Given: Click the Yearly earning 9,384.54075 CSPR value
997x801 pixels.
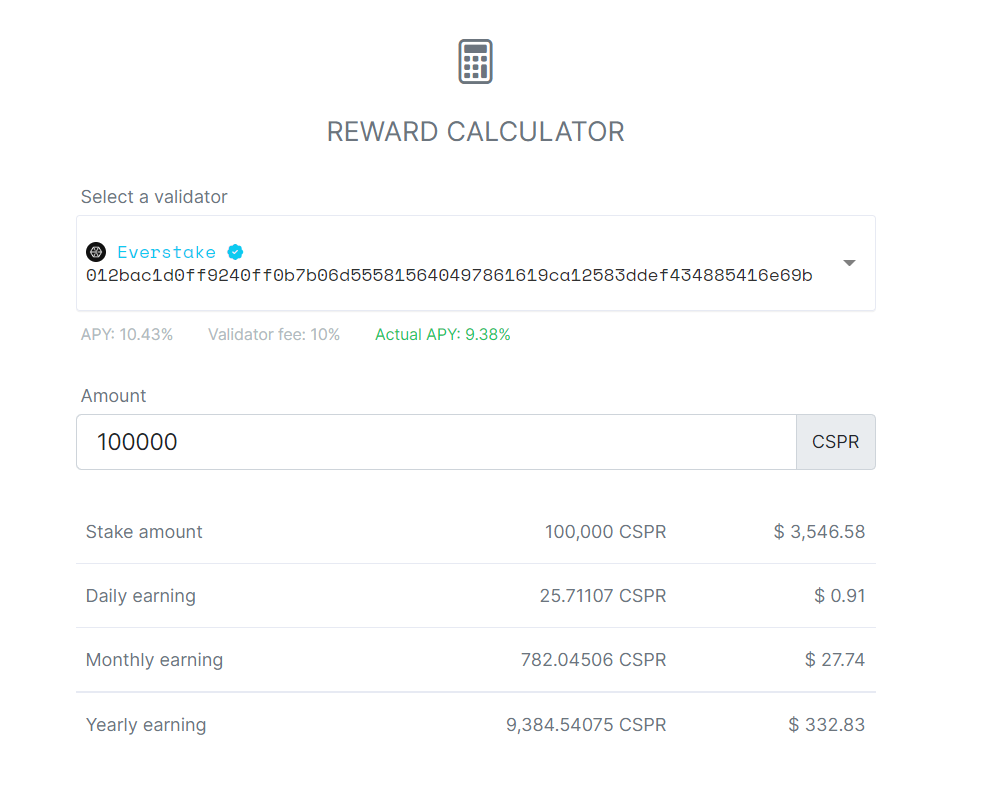Looking at the screenshot, I should click(586, 725).
